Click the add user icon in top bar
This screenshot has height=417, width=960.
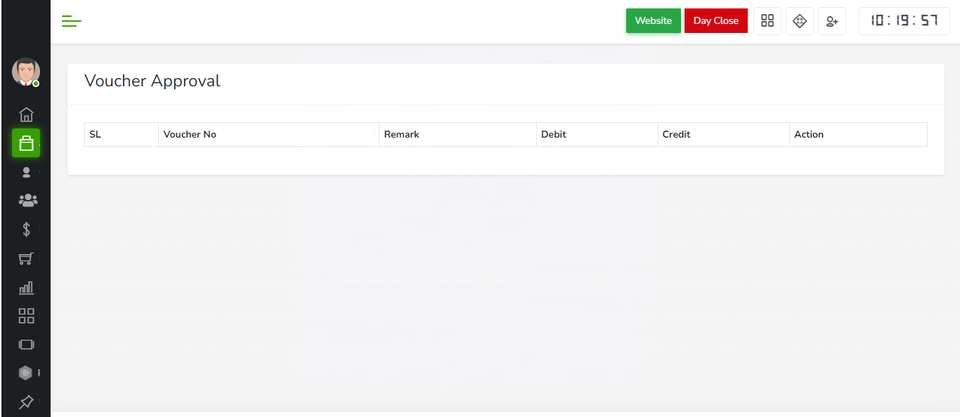(831, 21)
